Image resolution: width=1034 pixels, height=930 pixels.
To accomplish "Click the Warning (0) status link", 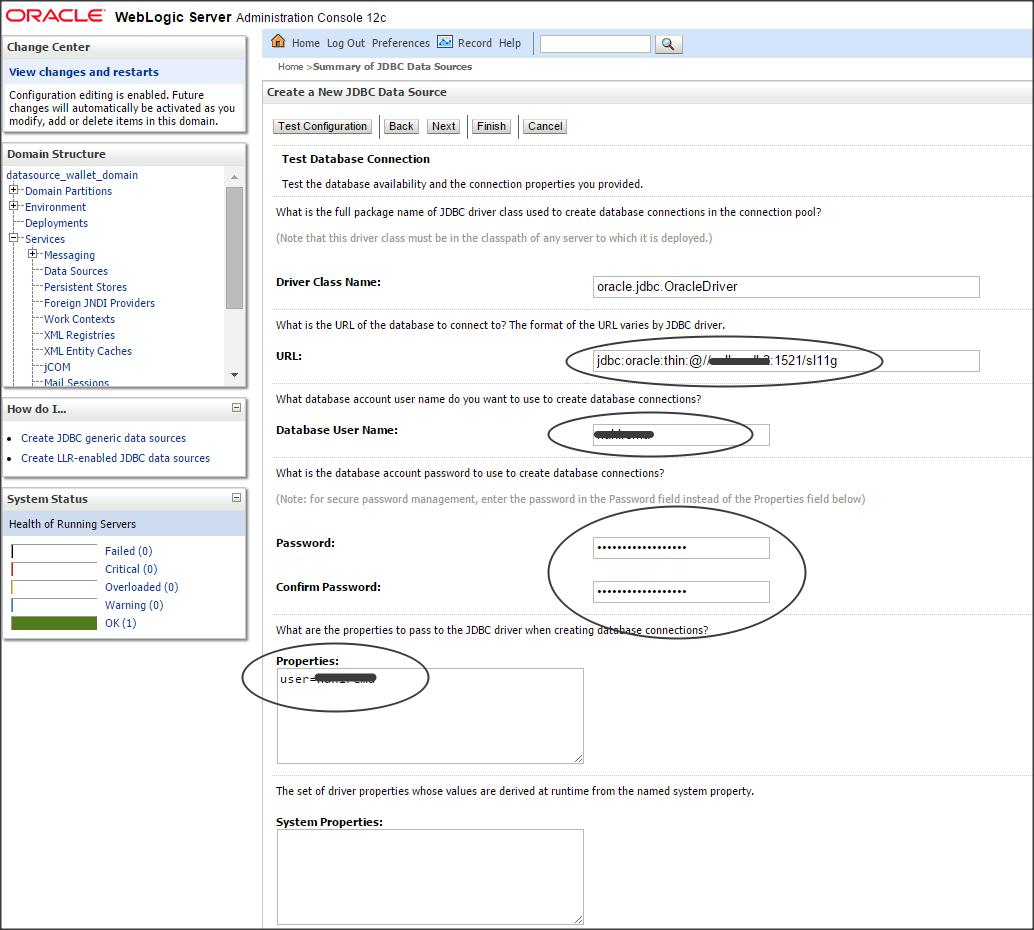I will click(x=134, y=605).
